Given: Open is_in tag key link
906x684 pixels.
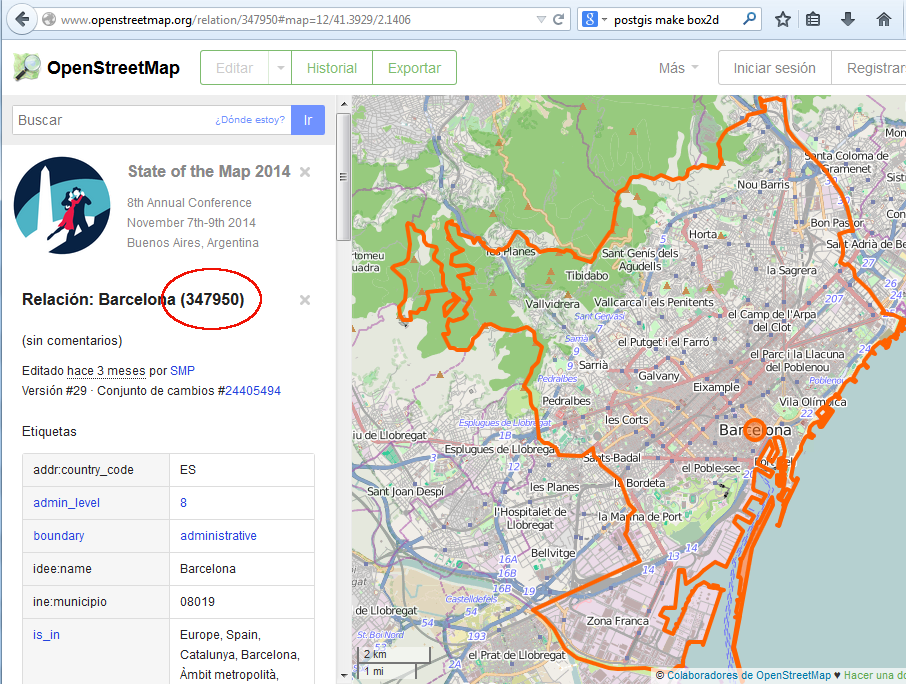Looking at the screenshot, I should (x=46, y=635).
